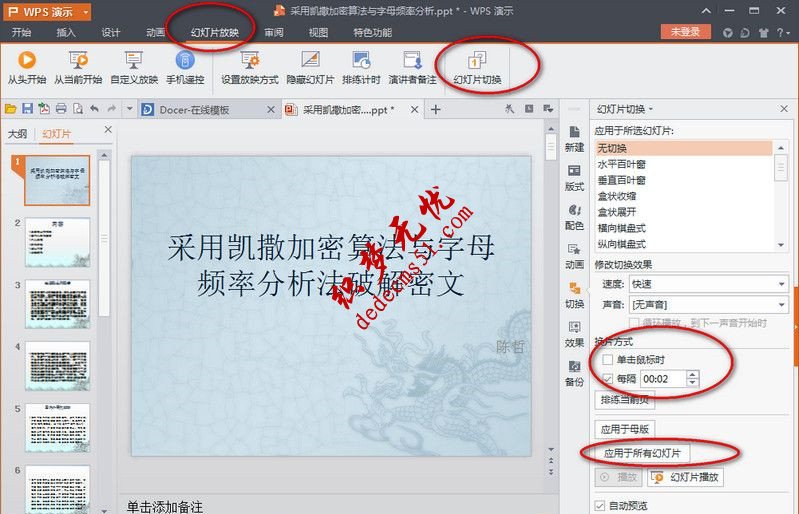Open the 视图 ribbon tab

coord(318,32)
